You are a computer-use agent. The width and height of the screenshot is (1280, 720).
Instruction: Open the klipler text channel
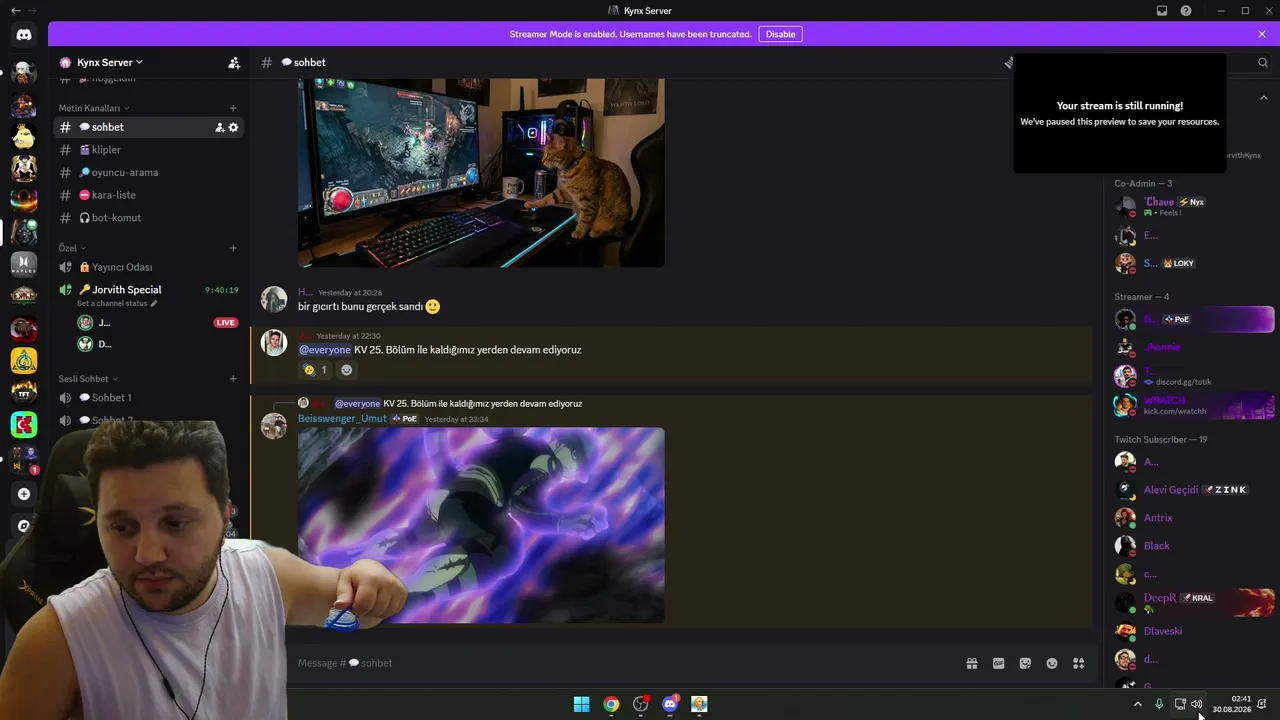coord(148,150)
